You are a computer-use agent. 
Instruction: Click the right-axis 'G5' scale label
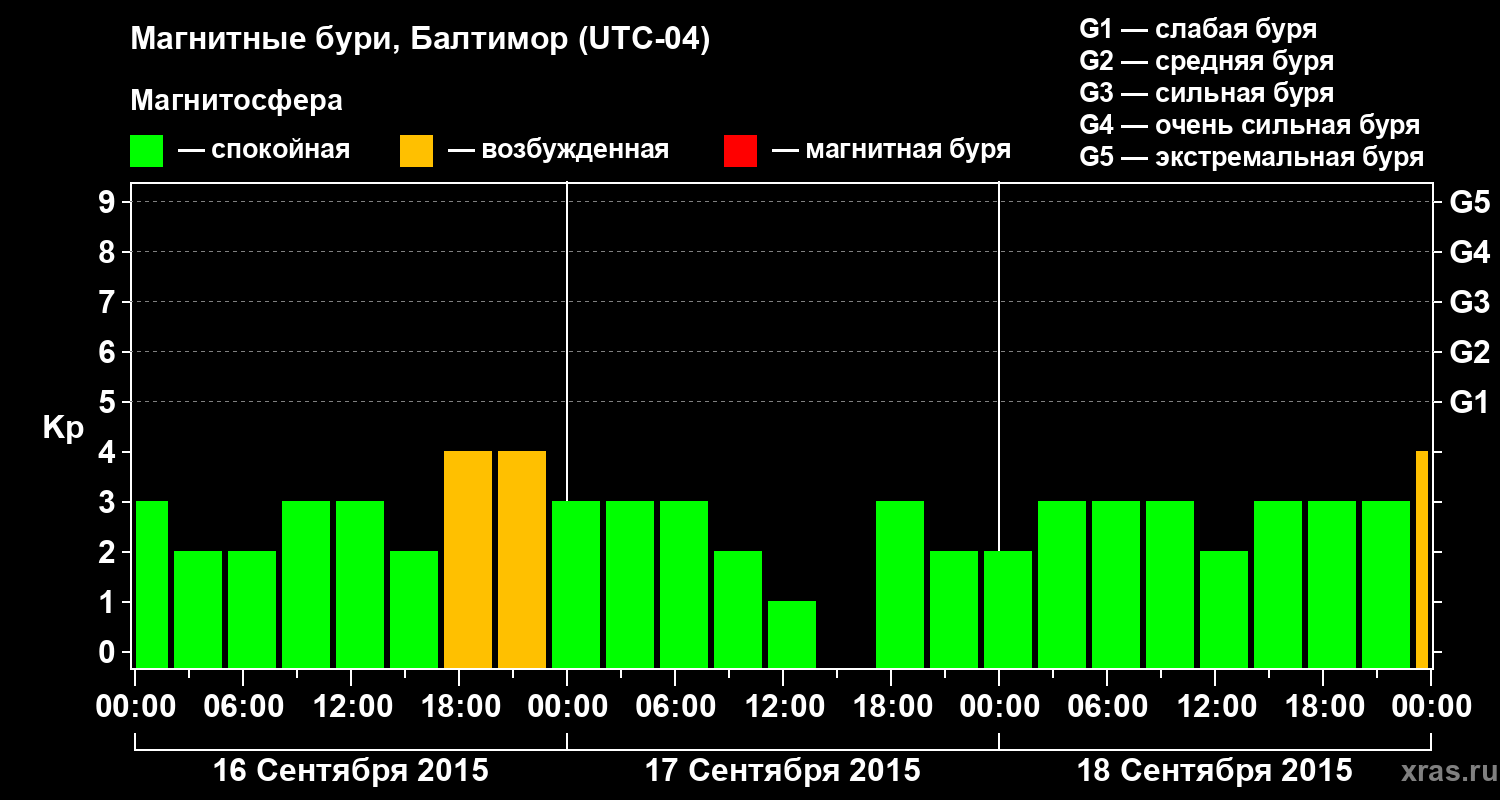1469,202
